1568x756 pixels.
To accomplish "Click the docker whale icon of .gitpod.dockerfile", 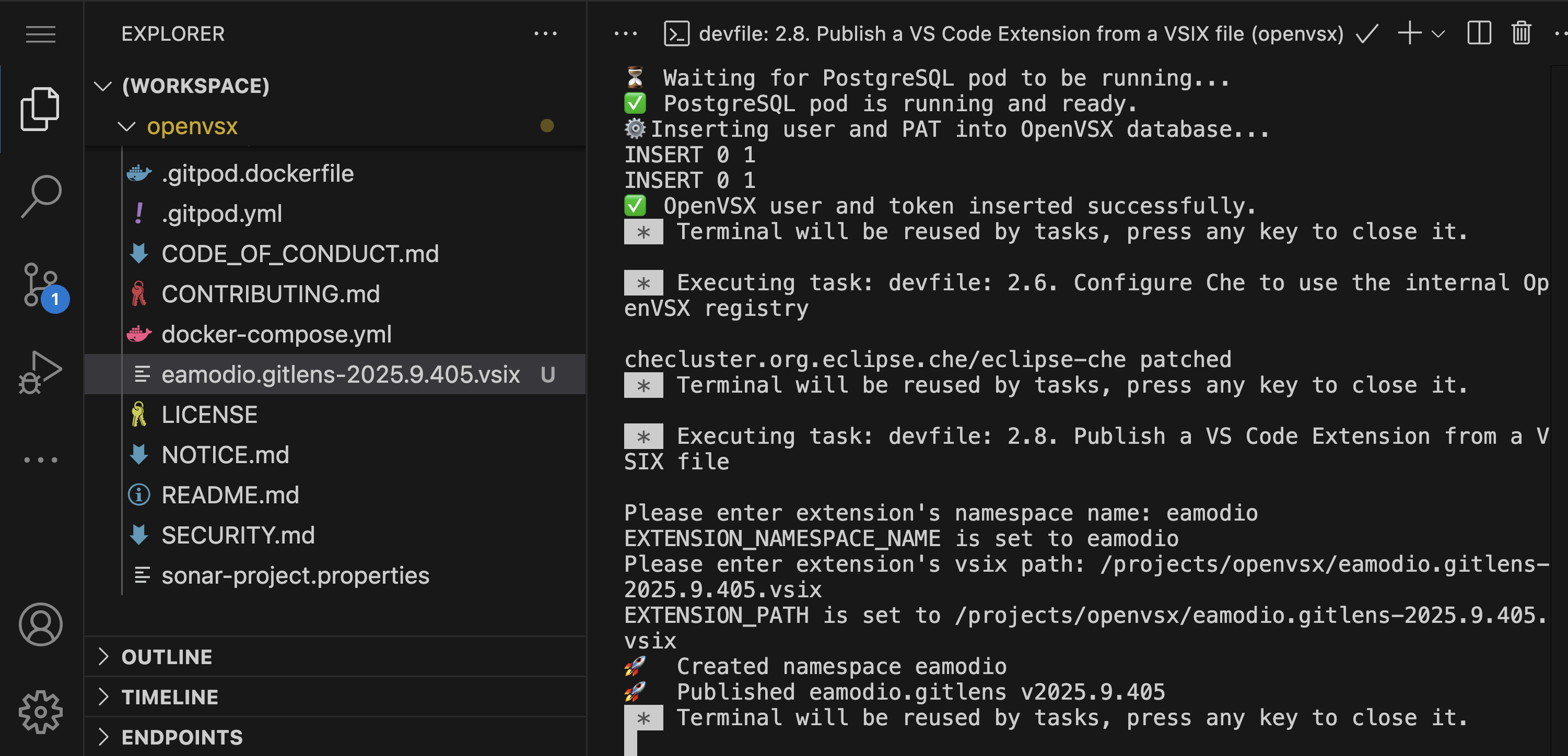I will point(139,174).
